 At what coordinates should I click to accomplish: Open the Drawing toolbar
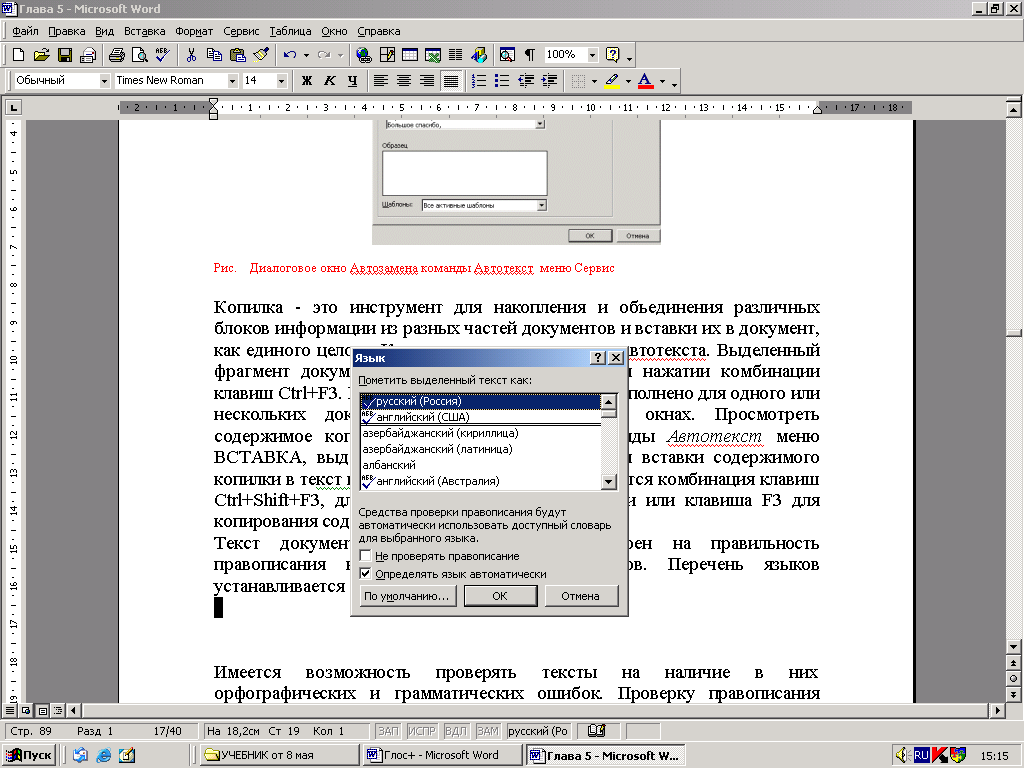[479, 55]
